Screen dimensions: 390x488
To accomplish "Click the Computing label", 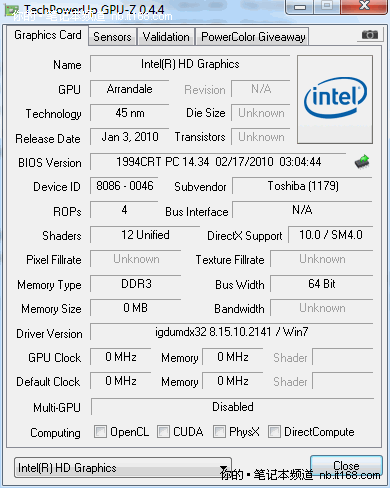I will click(55, 433).
